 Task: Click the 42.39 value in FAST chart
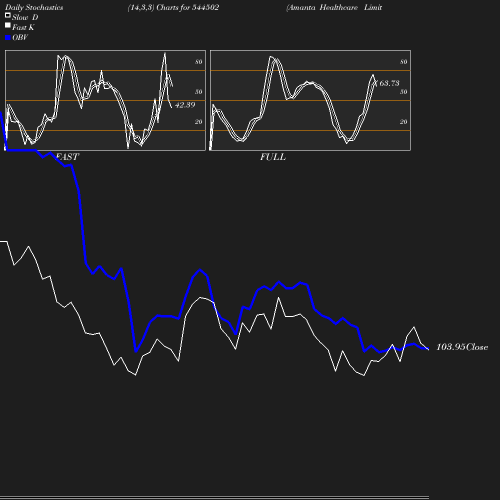(x=185, y=105)
